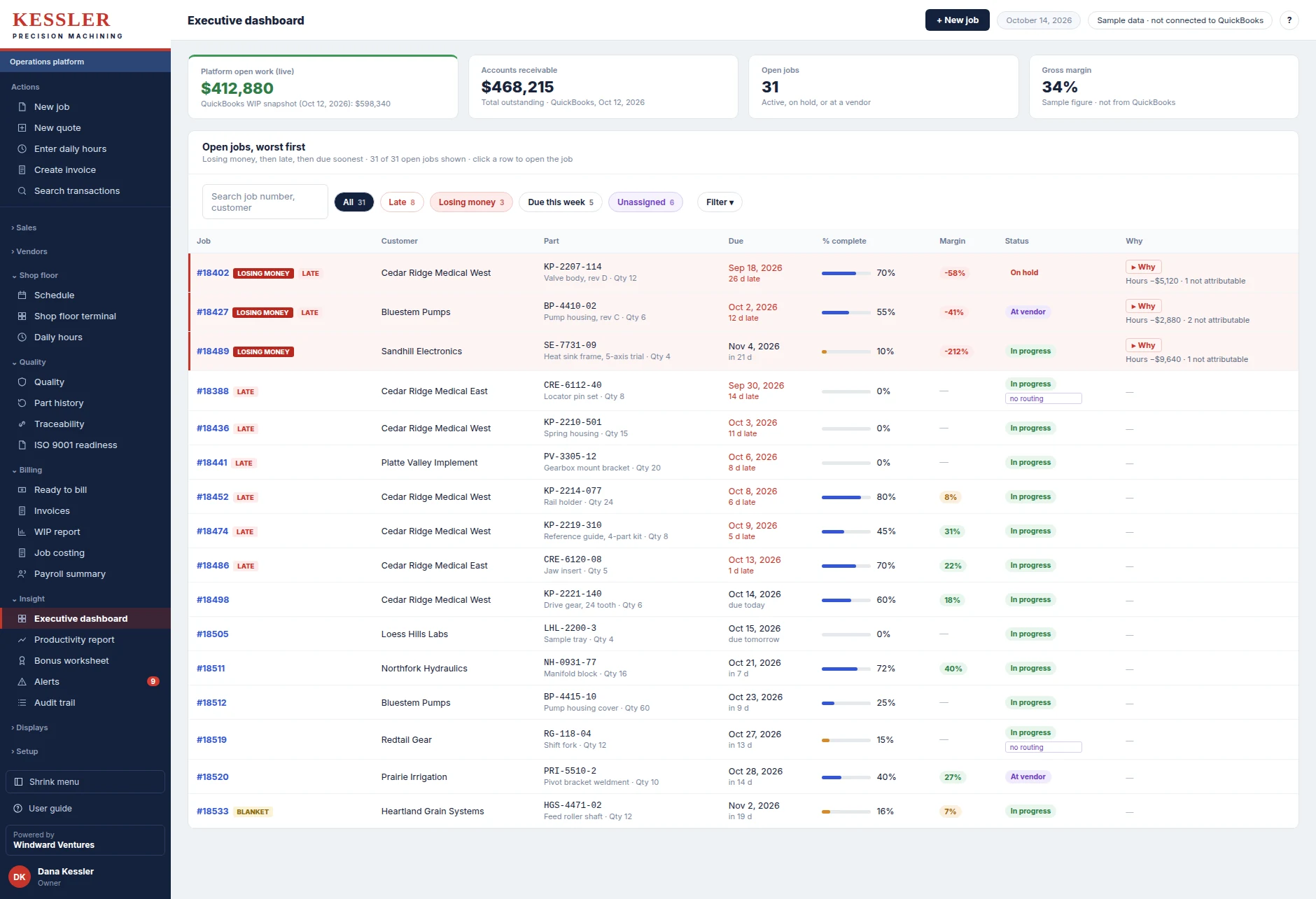Open the Schedule calendar icon
1316x899 pixels.
[22, 295]
